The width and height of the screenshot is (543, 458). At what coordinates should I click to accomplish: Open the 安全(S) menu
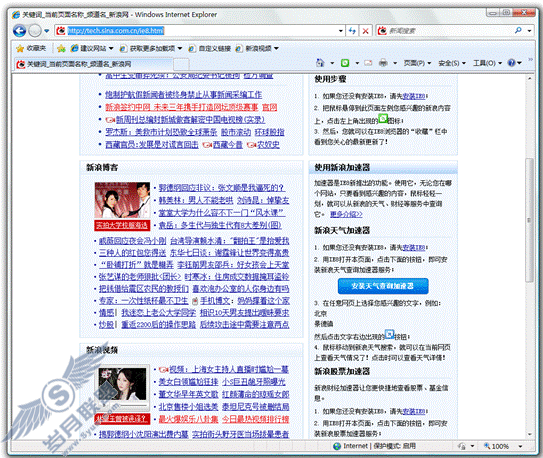[x=452, y=63]
